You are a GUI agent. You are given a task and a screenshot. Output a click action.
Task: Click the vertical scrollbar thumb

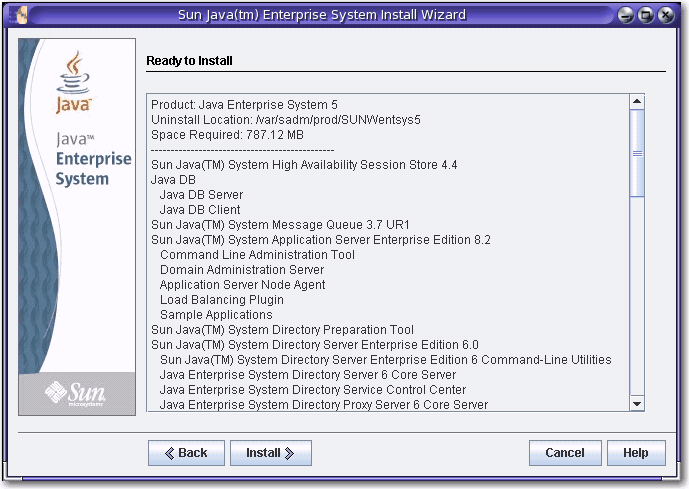point(637,153)
